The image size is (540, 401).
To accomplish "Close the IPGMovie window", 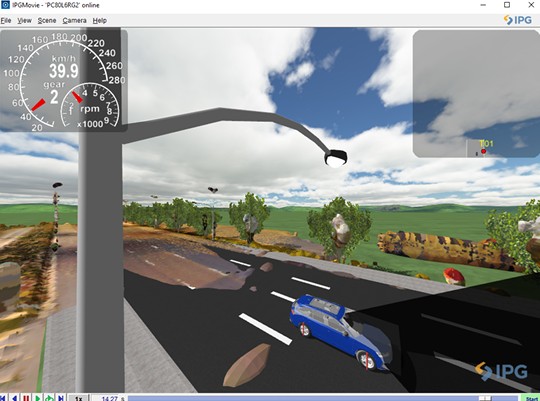I will pyautogui.click(x=531, y=5).
